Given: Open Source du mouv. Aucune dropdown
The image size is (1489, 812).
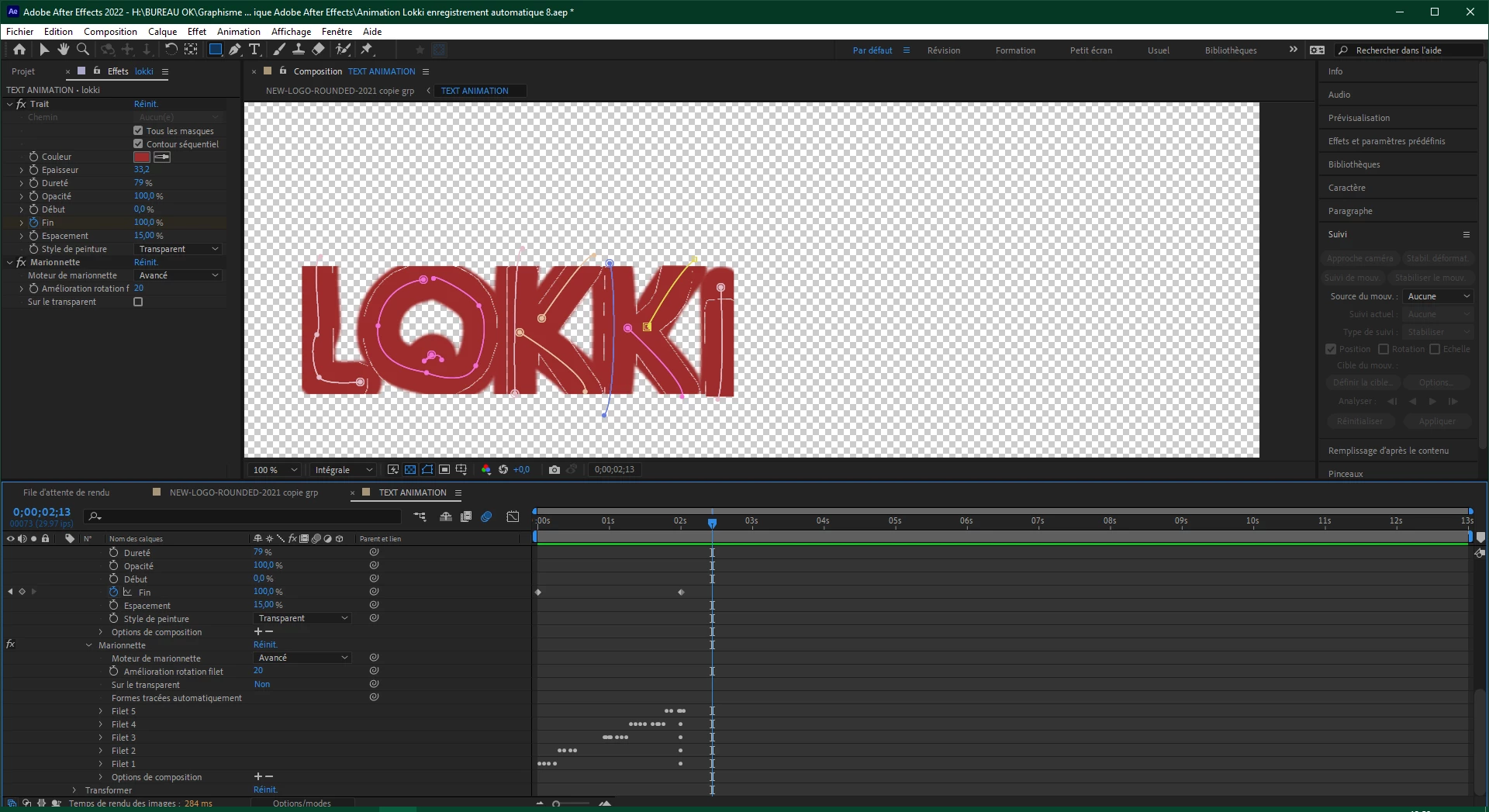Looking at the screenshot, I should coord(1438,296).
